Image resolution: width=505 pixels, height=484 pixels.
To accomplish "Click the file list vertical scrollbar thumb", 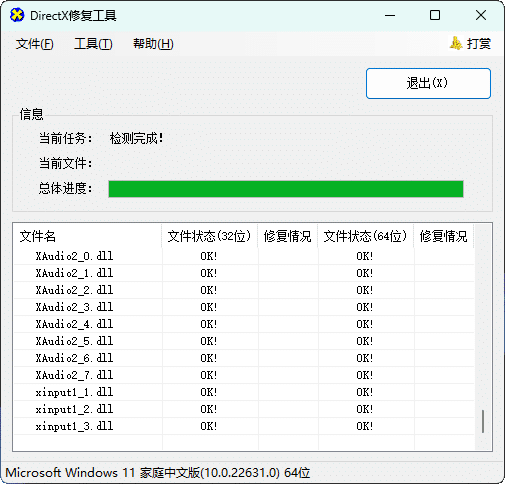I will [483, 422].
